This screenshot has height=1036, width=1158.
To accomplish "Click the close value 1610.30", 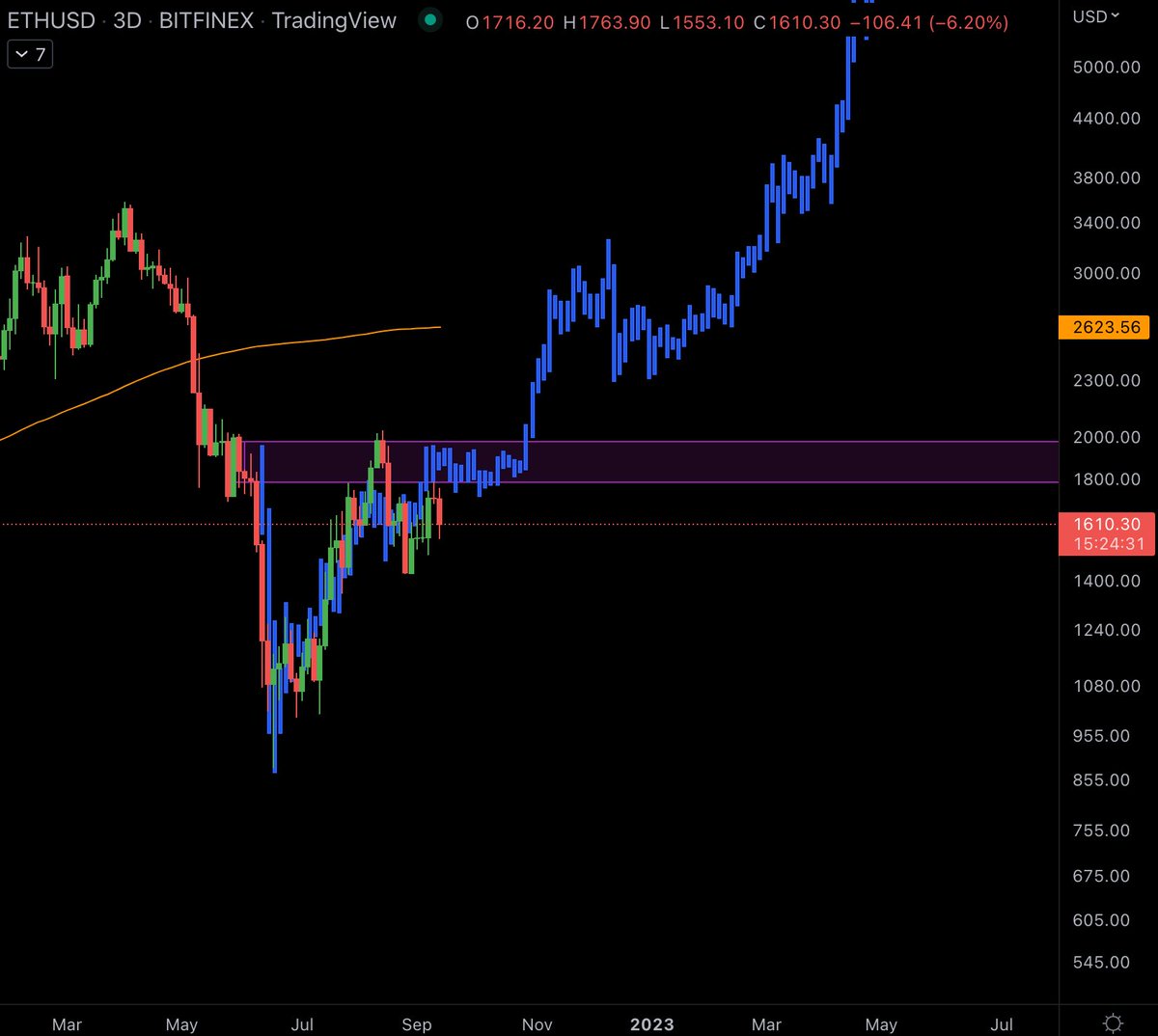I will click(805, 22).
